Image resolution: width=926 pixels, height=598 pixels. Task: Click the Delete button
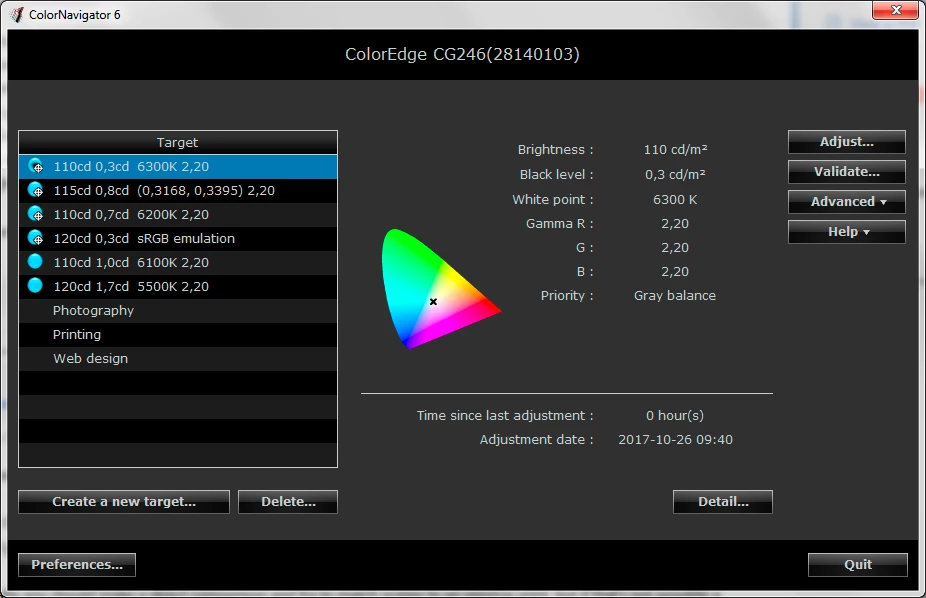[x=288, y=502]
